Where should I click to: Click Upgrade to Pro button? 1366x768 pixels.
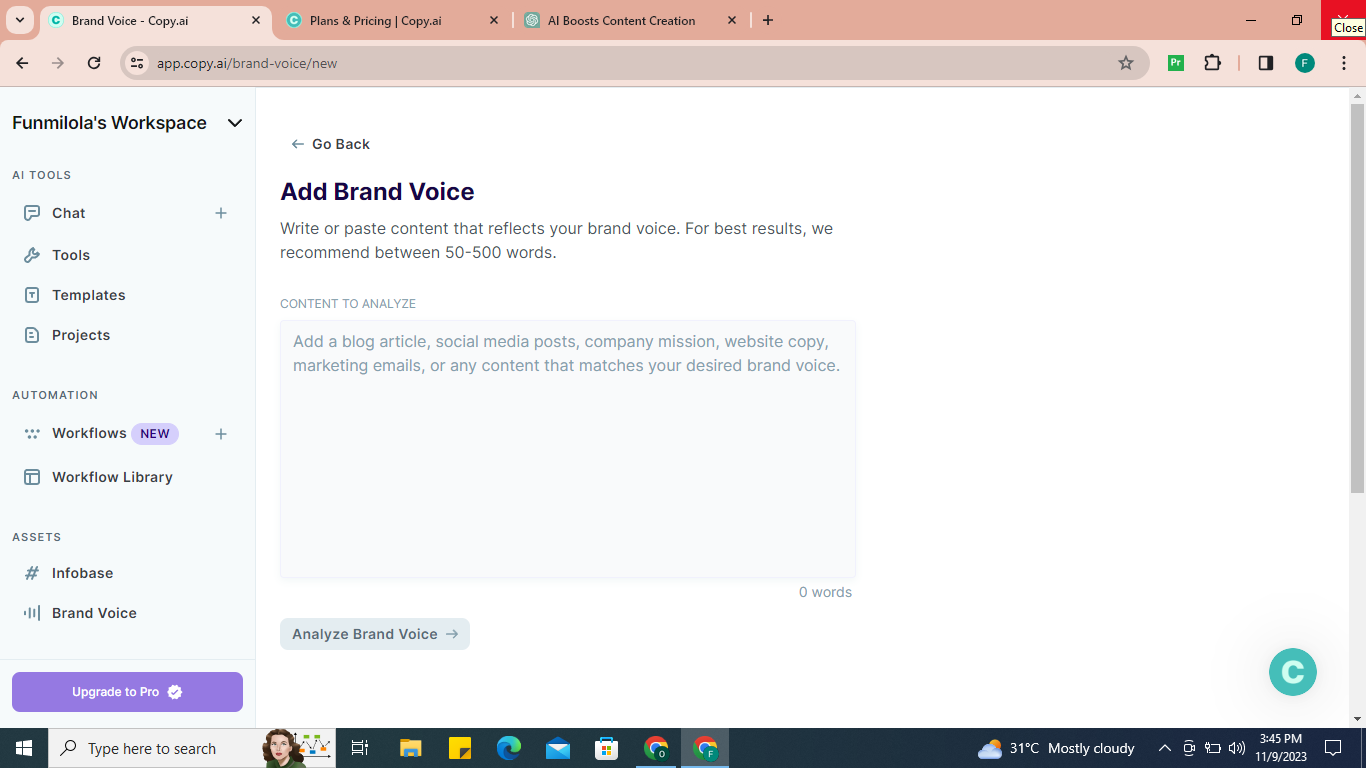click(127, 692)
